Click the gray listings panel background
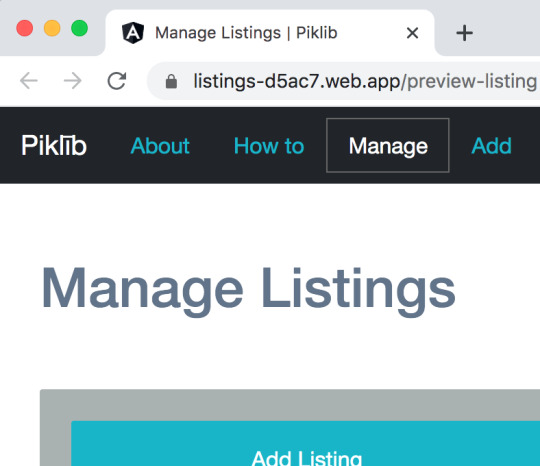Screen dimensions: 540x466 pyautogui.click(x=290, y=405)
